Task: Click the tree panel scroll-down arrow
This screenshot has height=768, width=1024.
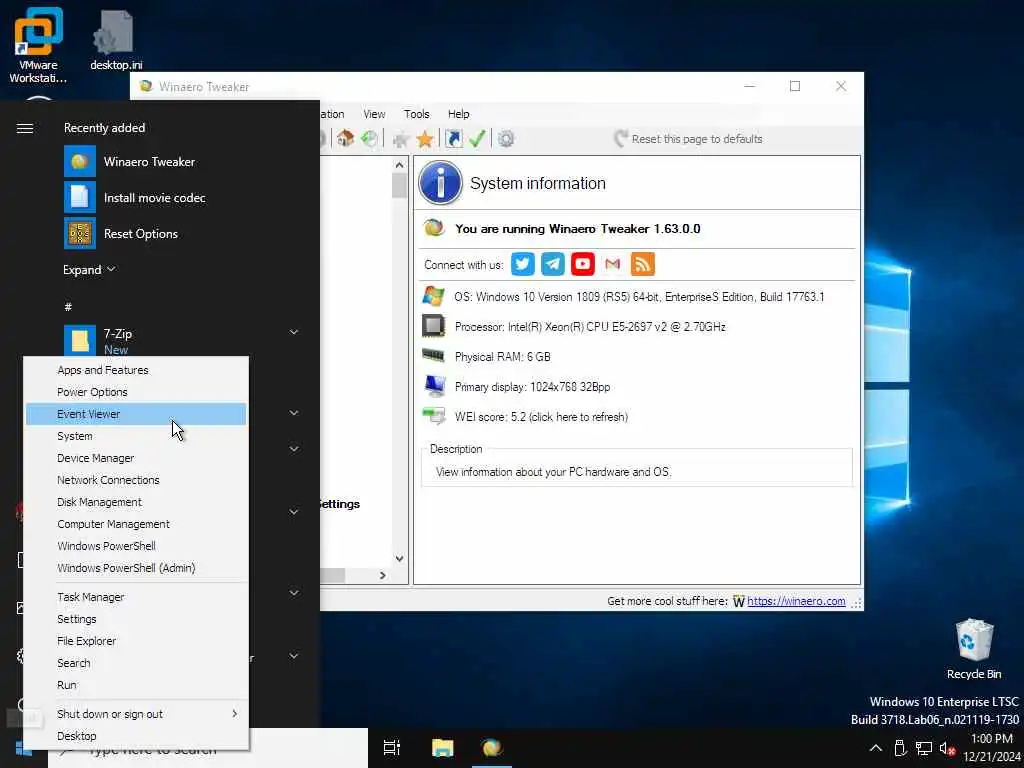Action: click(x=399, y=559)
